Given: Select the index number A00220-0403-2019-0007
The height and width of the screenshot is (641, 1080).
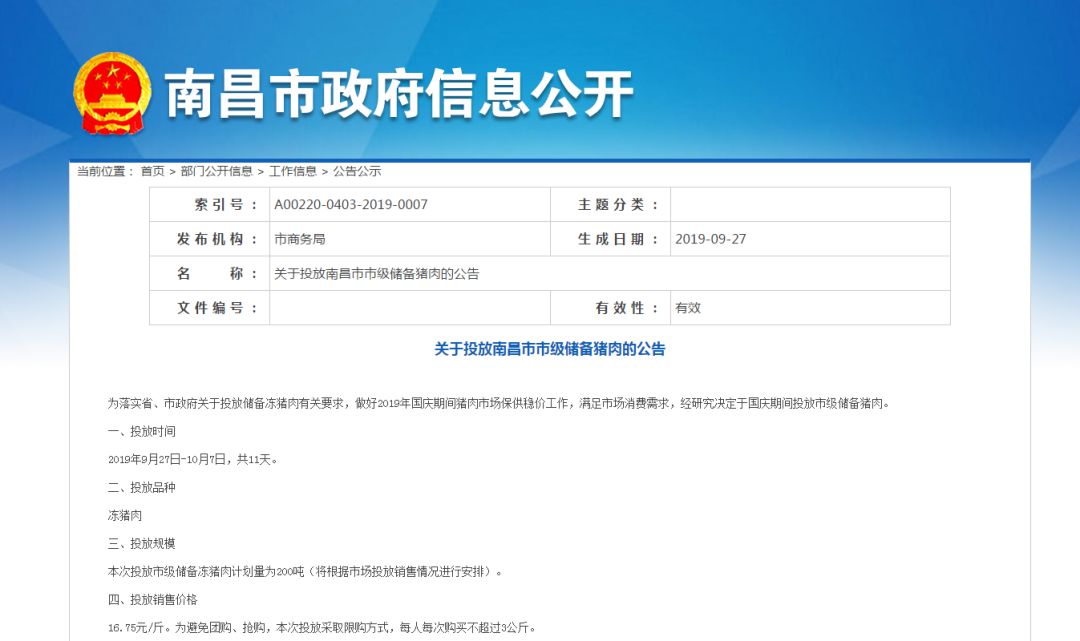Looking at the screenshot, I should 351,204.
